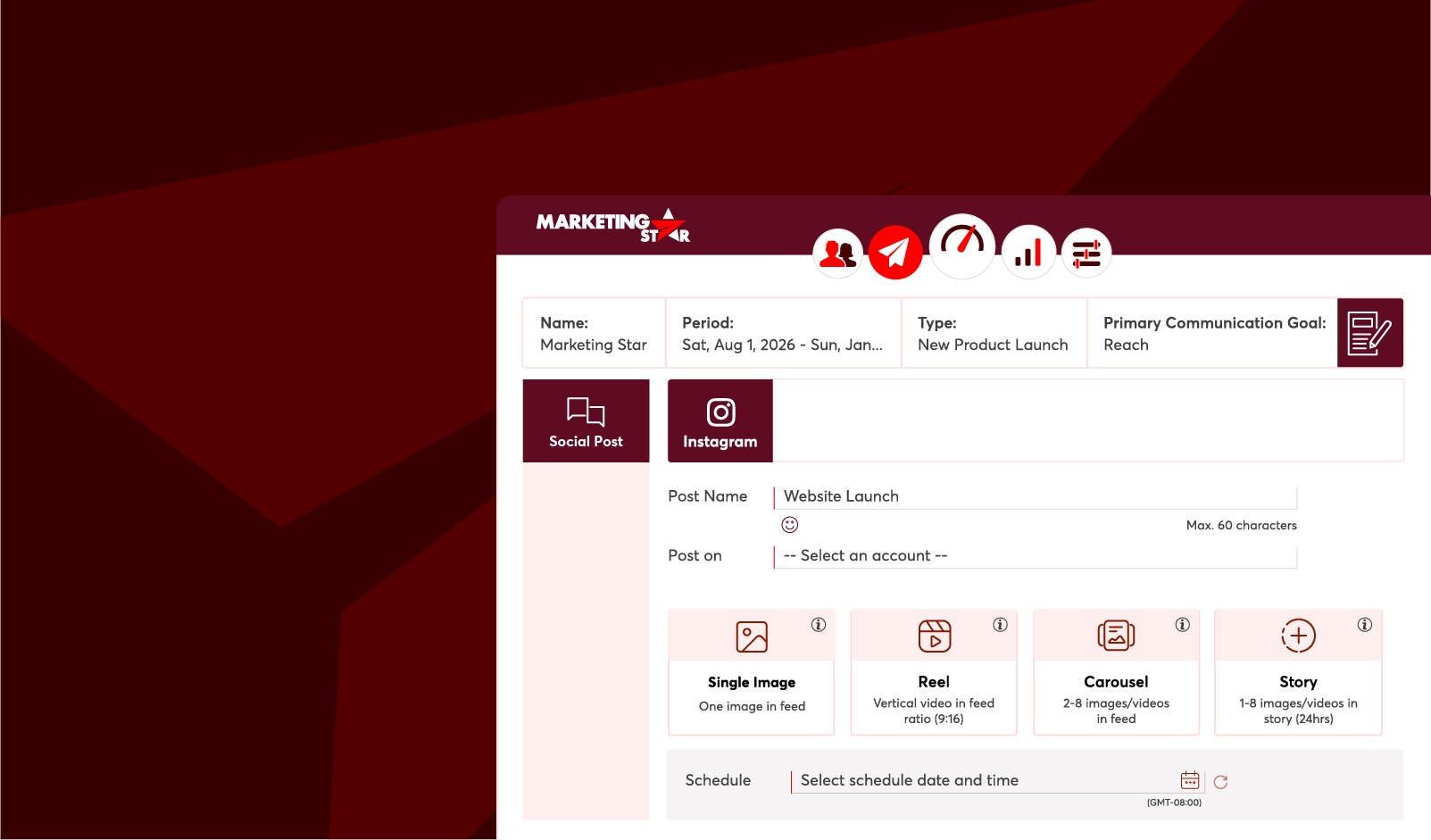Click the Carousel stacked images icon
This screenshot has width=1431, height=840.
coord(1116,636)
